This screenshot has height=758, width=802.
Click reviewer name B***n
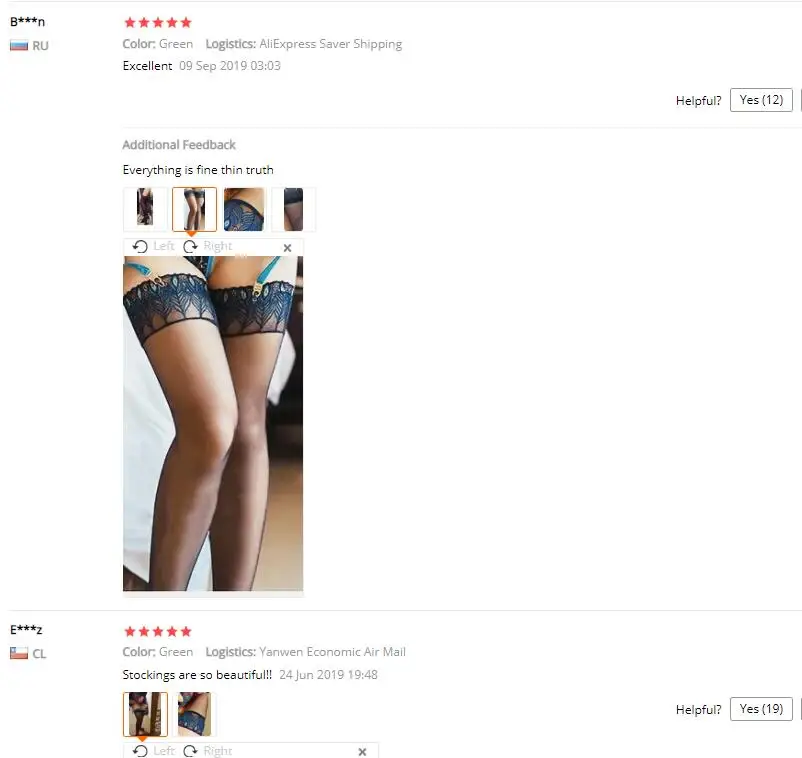pyautogui.click(x=28, y=21)
